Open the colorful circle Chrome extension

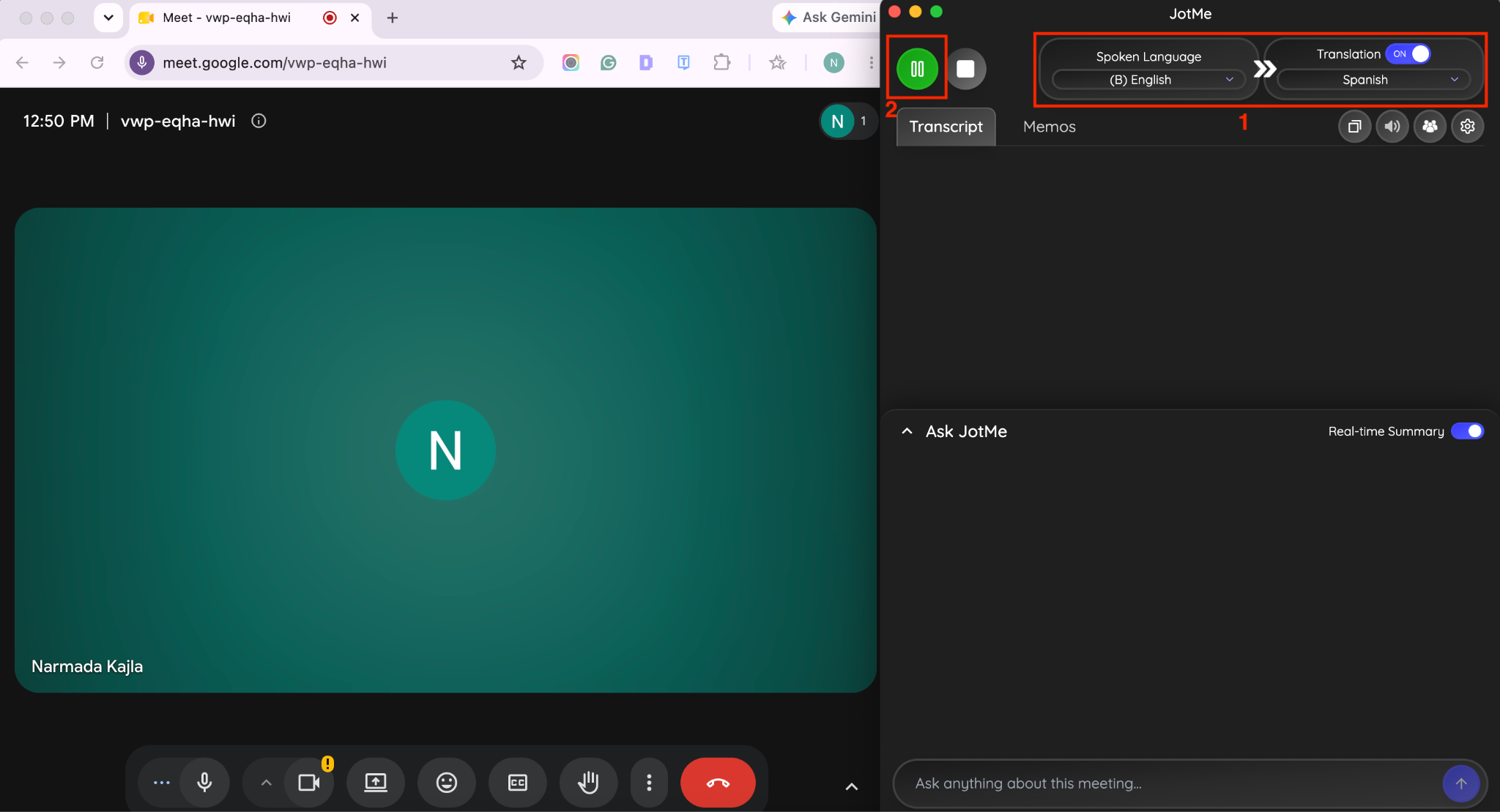point(571,62)
